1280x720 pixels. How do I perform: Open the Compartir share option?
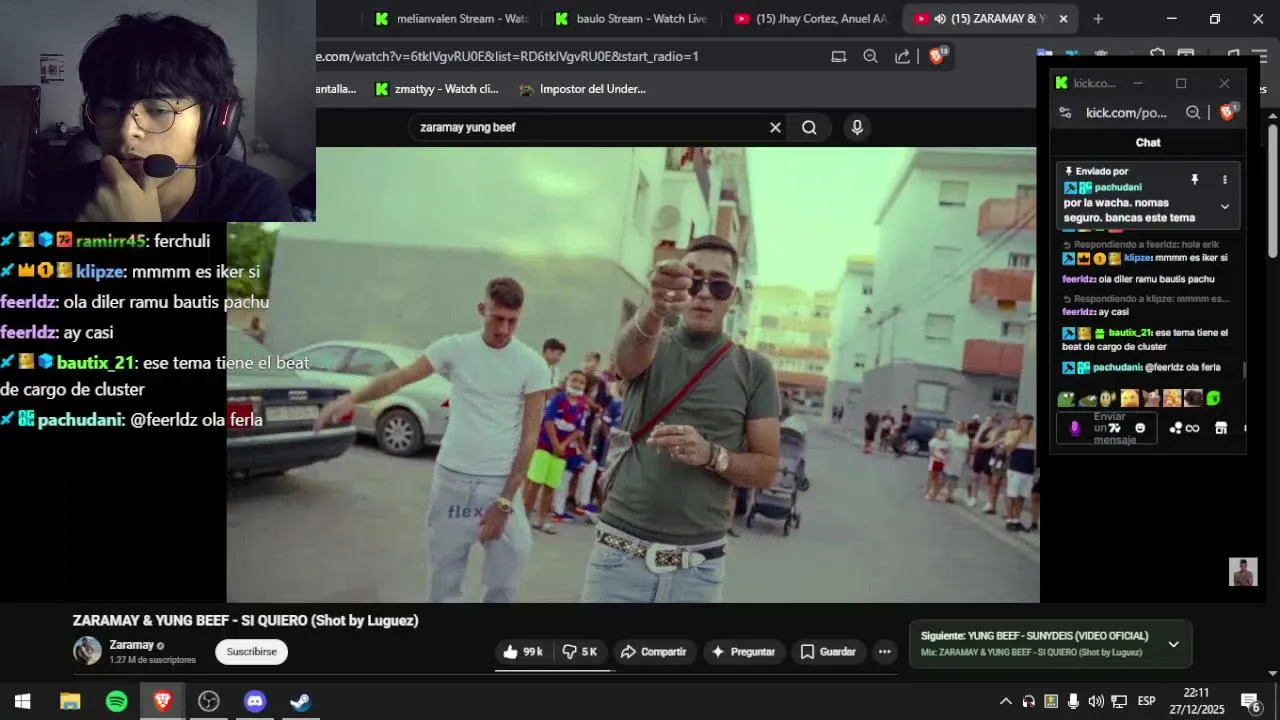(653, 652)
